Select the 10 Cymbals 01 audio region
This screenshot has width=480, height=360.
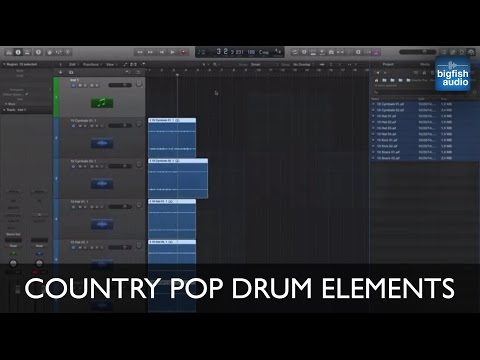tap(172, 138)
